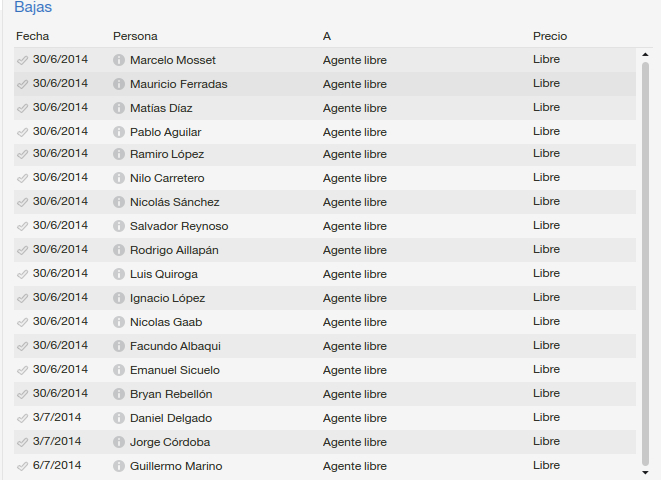661x480 pixels.
Task: Open info icon for Facundo Albaqui
Action: (x=119, y=346)
